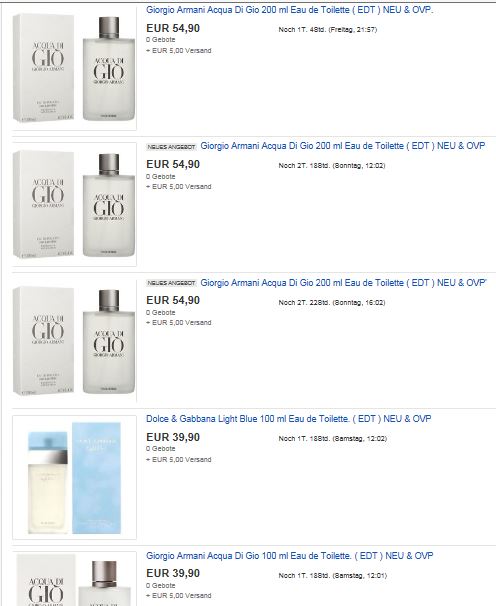Viewport: 496px width, 606px height.
Task: Click remaining time text showing Samstag, 12:01
Action: pos(332,575)
